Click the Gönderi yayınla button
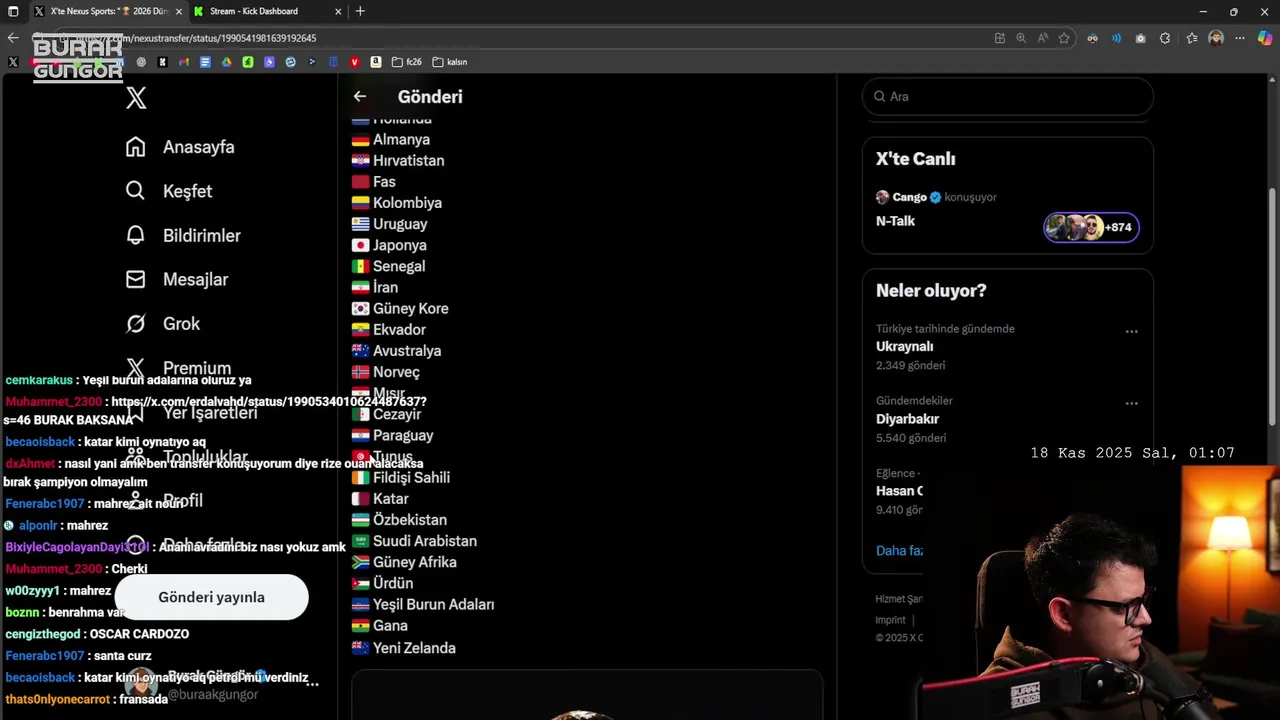1280x720 pixels. [x=211, y=597]
